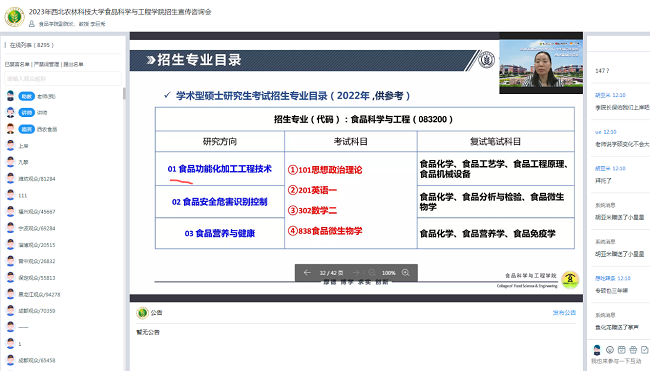
Task: Open the muted list link (已禁言名单)
Action: pos(17,64)
